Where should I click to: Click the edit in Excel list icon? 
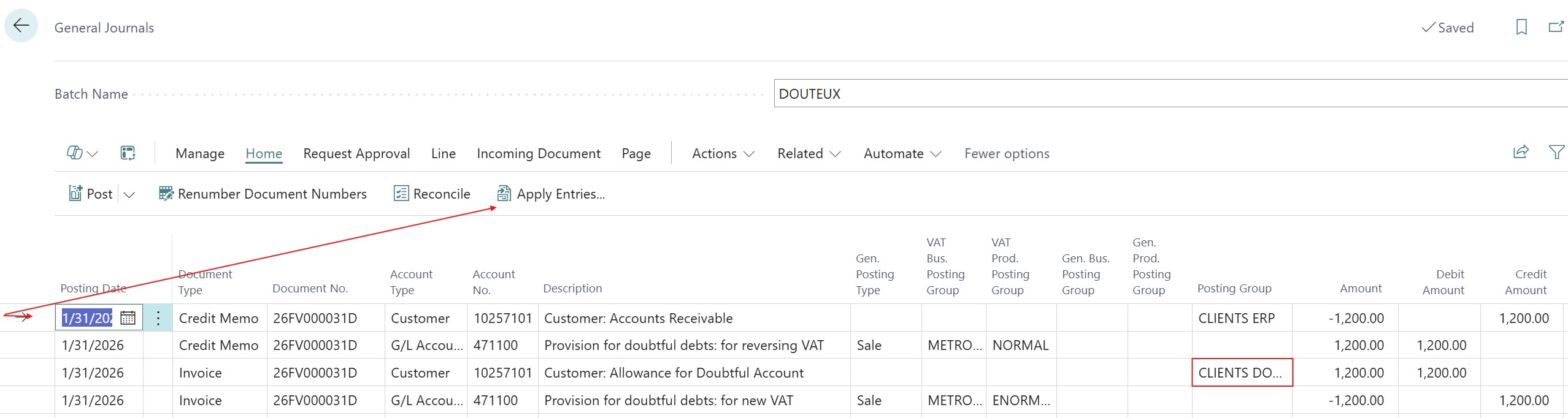[x=128, y=153]
